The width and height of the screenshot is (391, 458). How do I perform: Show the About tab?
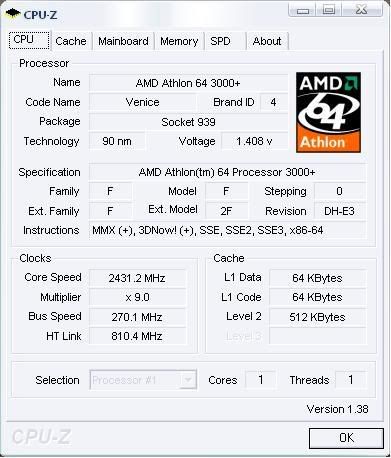[267, 41]
